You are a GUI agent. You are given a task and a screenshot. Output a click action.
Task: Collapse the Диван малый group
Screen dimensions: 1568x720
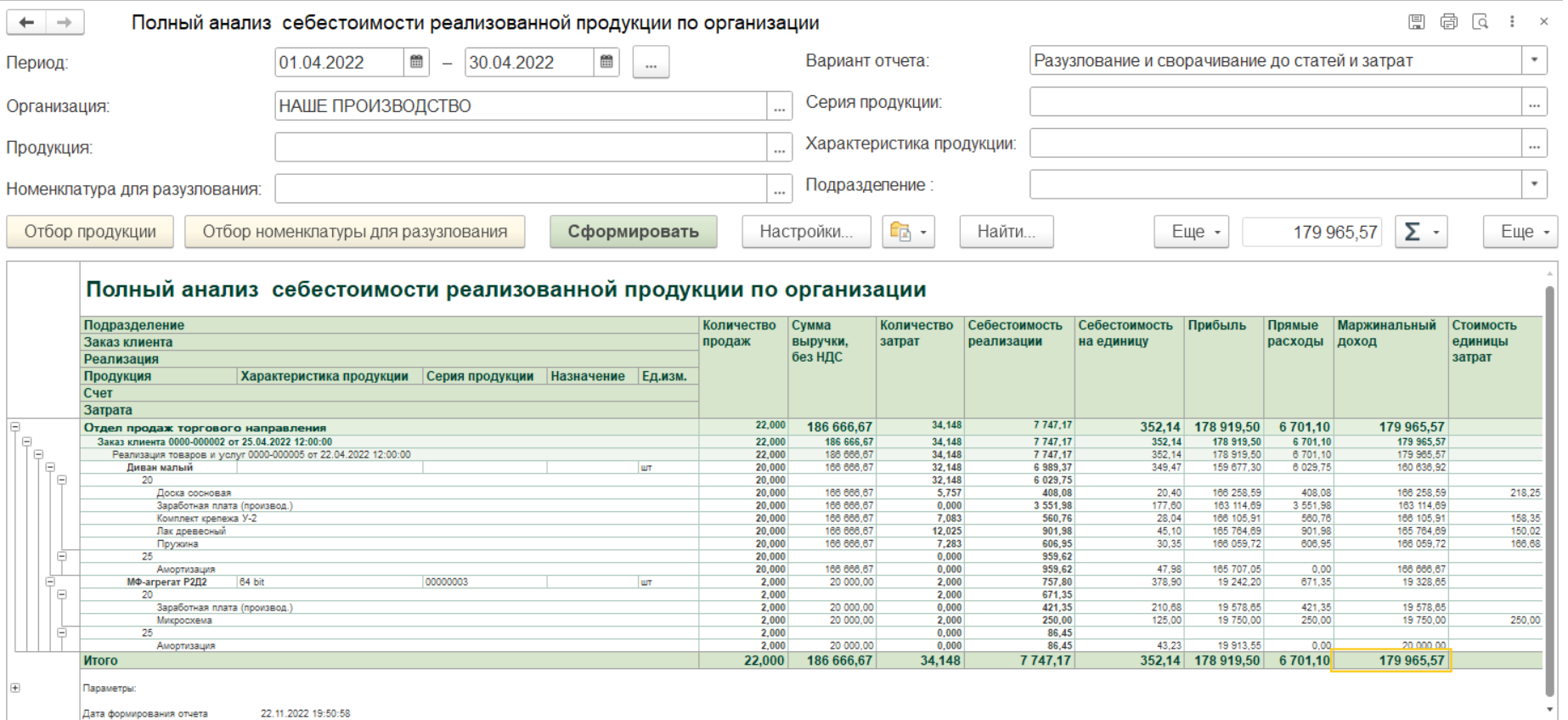(x=51, y=467)
